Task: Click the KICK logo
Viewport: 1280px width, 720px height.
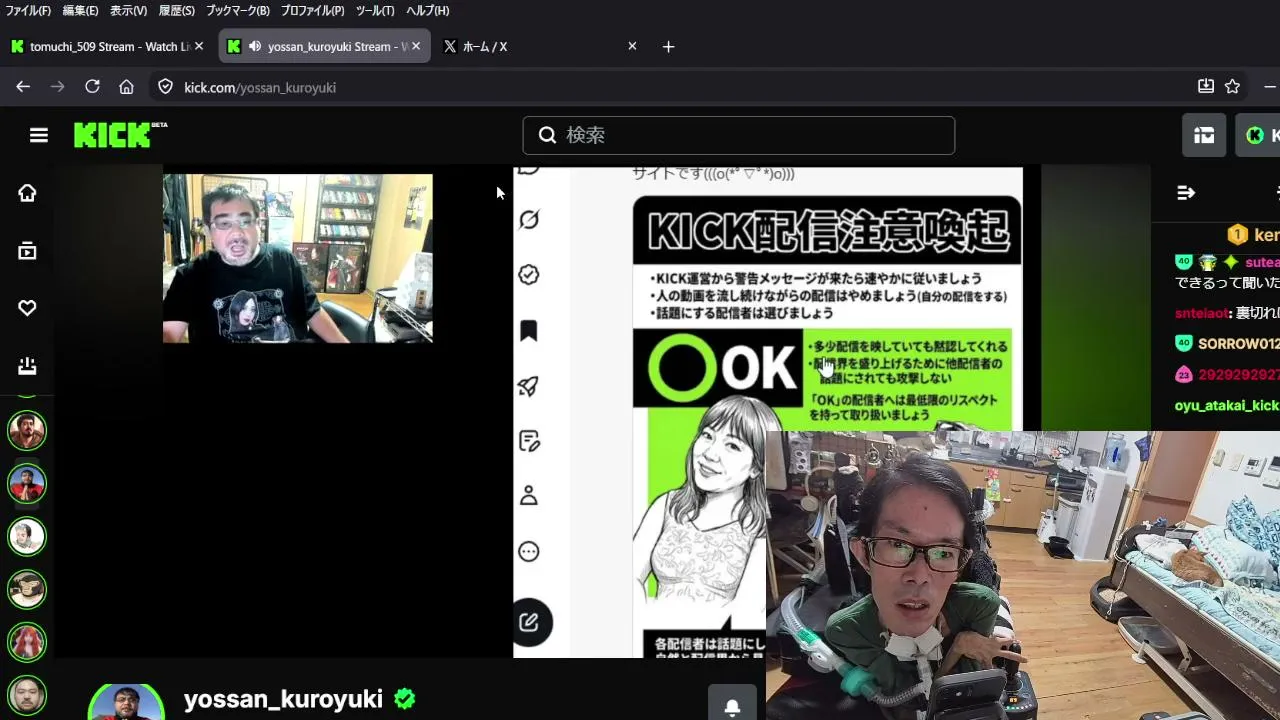Action: point(120,135)
